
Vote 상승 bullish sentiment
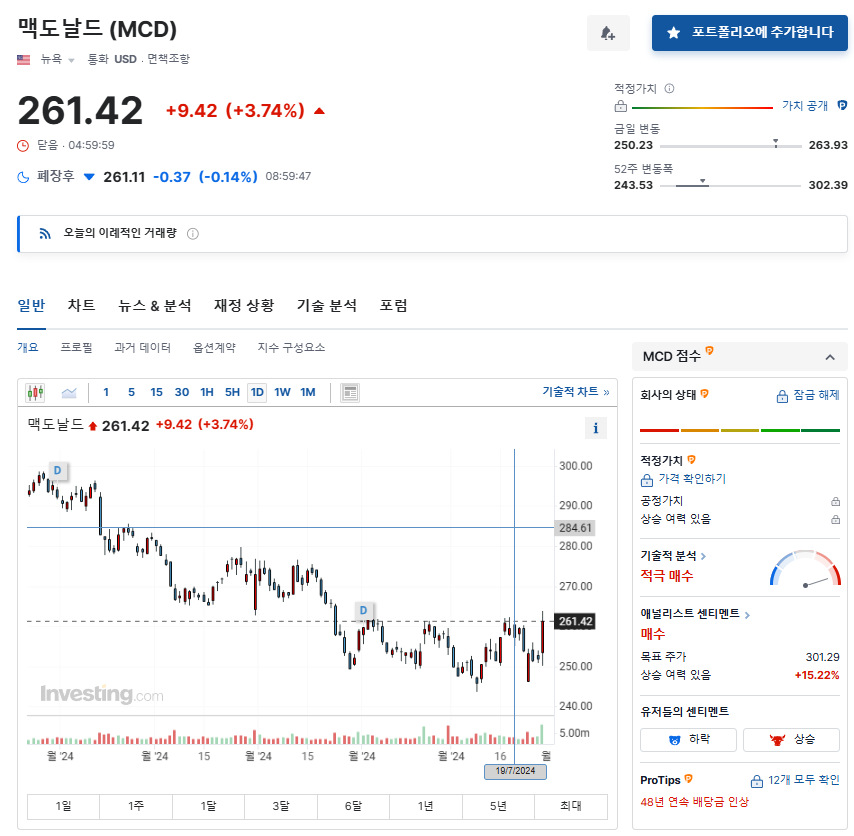[791, 740]
